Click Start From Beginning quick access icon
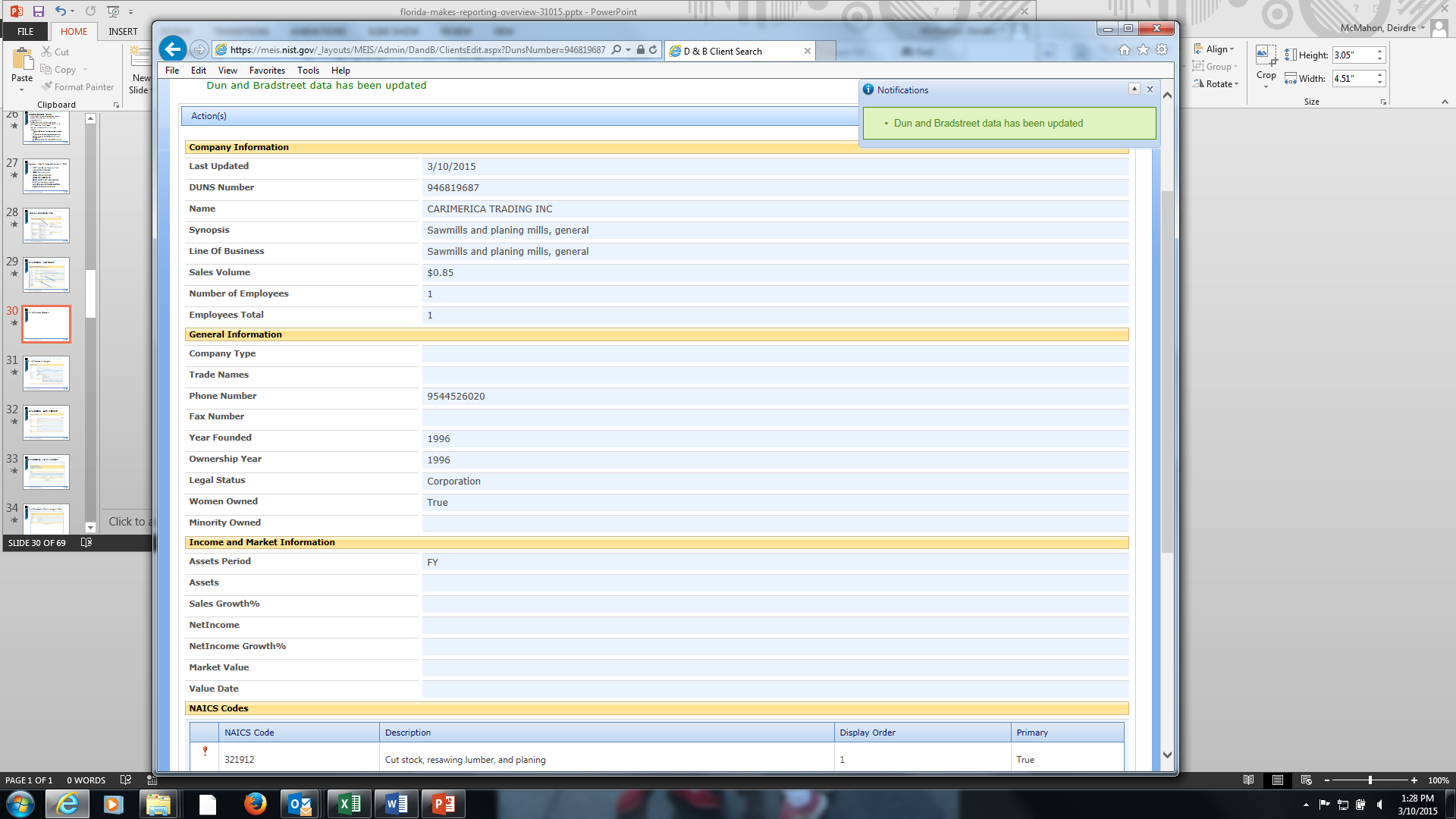1456x819 pixels. 113,11
